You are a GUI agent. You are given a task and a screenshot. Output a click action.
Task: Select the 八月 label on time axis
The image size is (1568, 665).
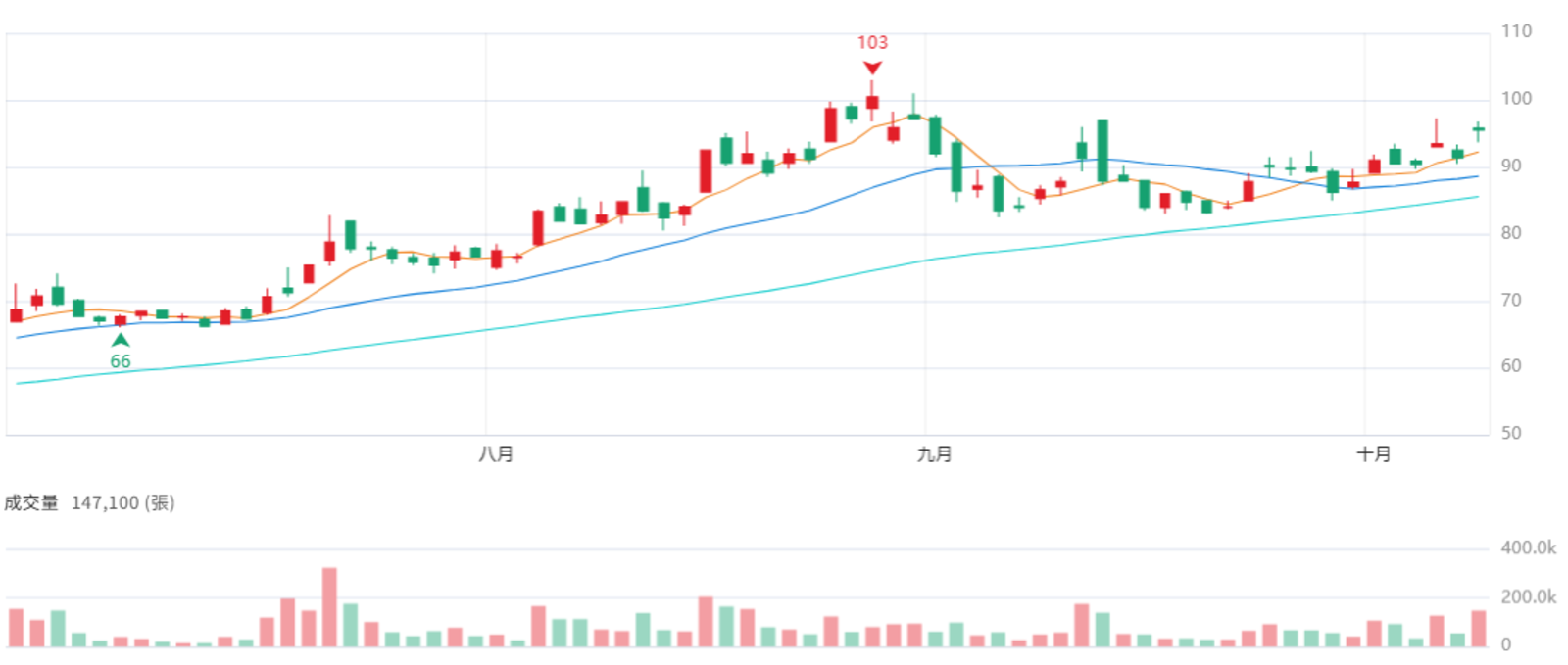(x=496, y=454)
